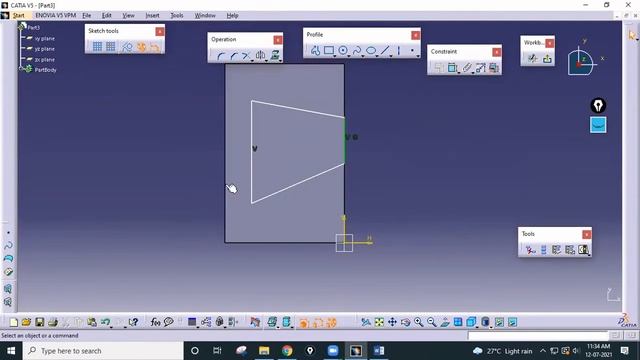This screenshot has width=640, height=360.
Task: Activate the Rotate view icon
Action: coord(405,322)
